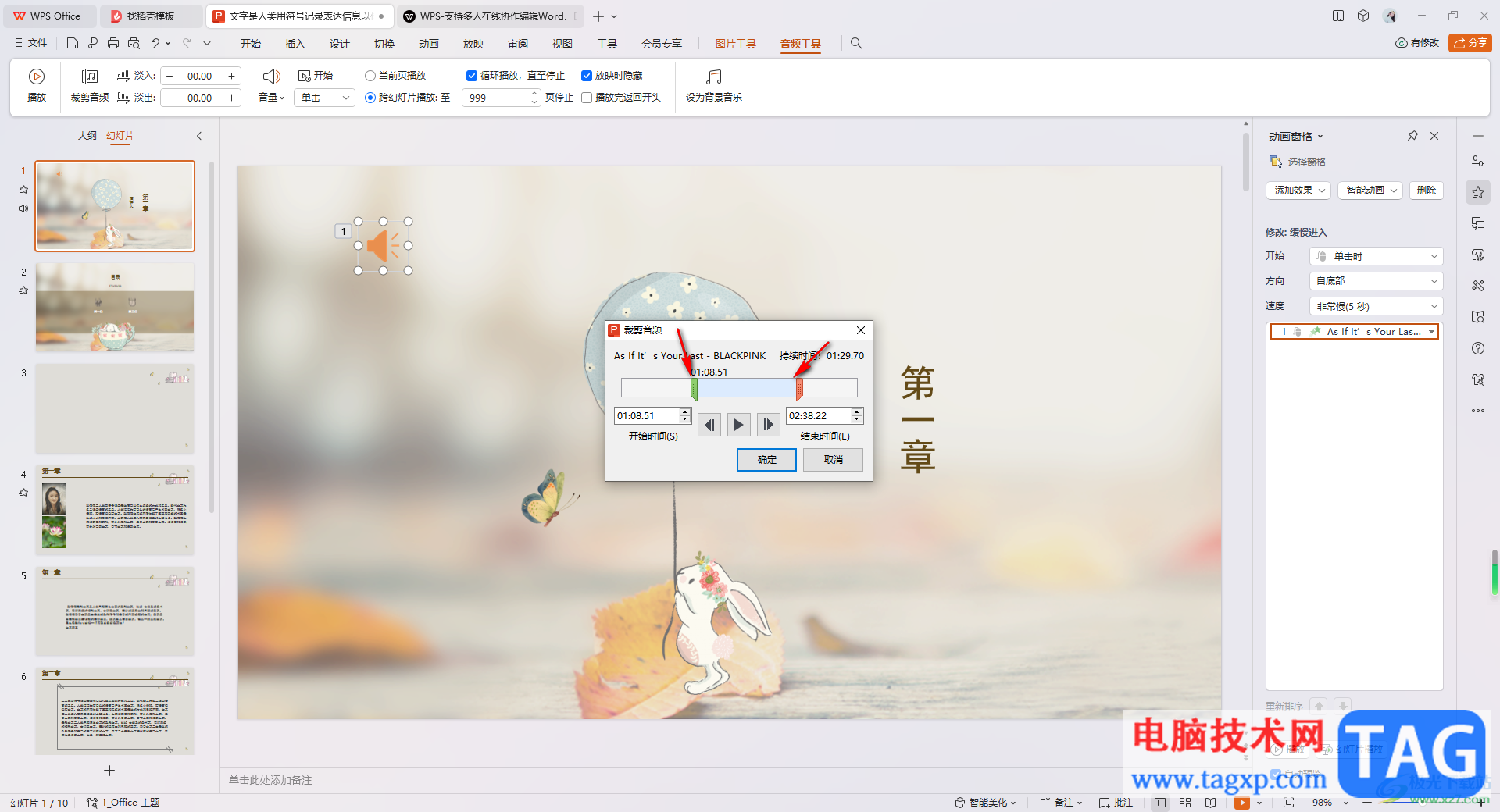The width and height of the screenshot is (1500, 812).
Task: Click Set as background music icon
Action: point(714,77)
